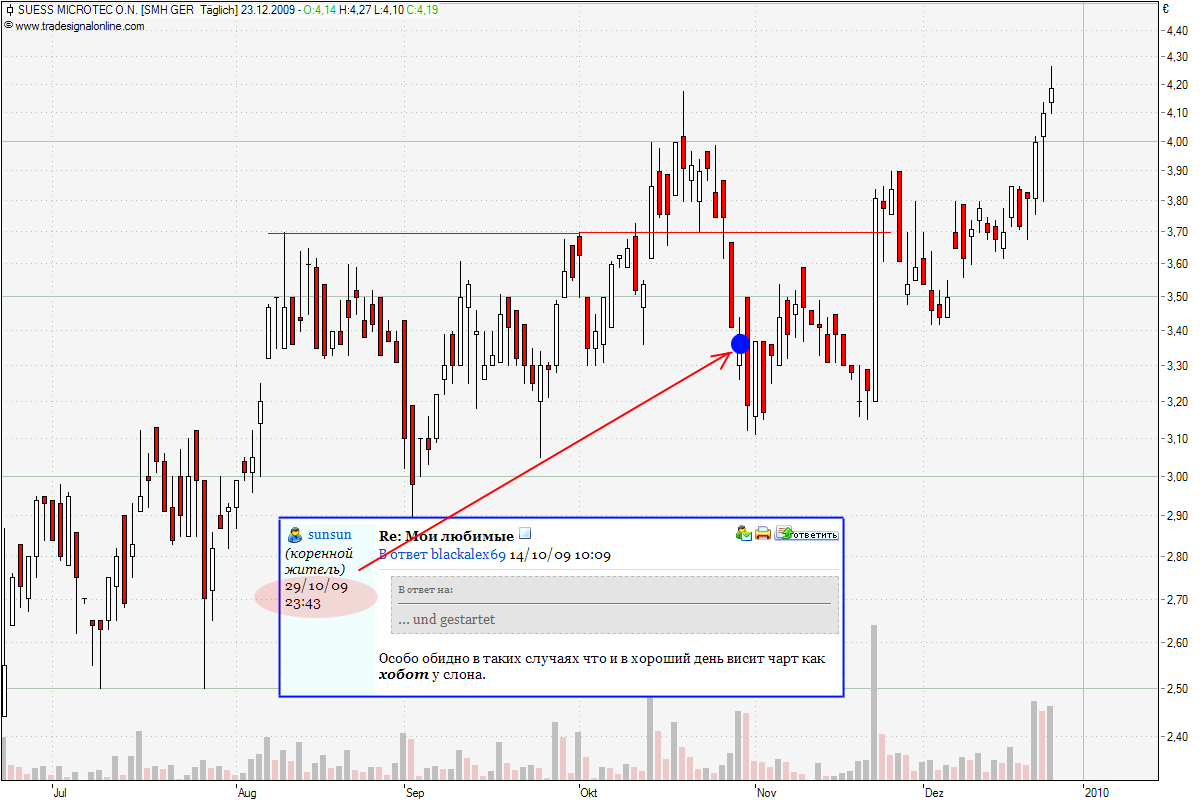Click the Okt label on the time axis
Viewport: 1200px width, 800px height.
click(589, 792)
